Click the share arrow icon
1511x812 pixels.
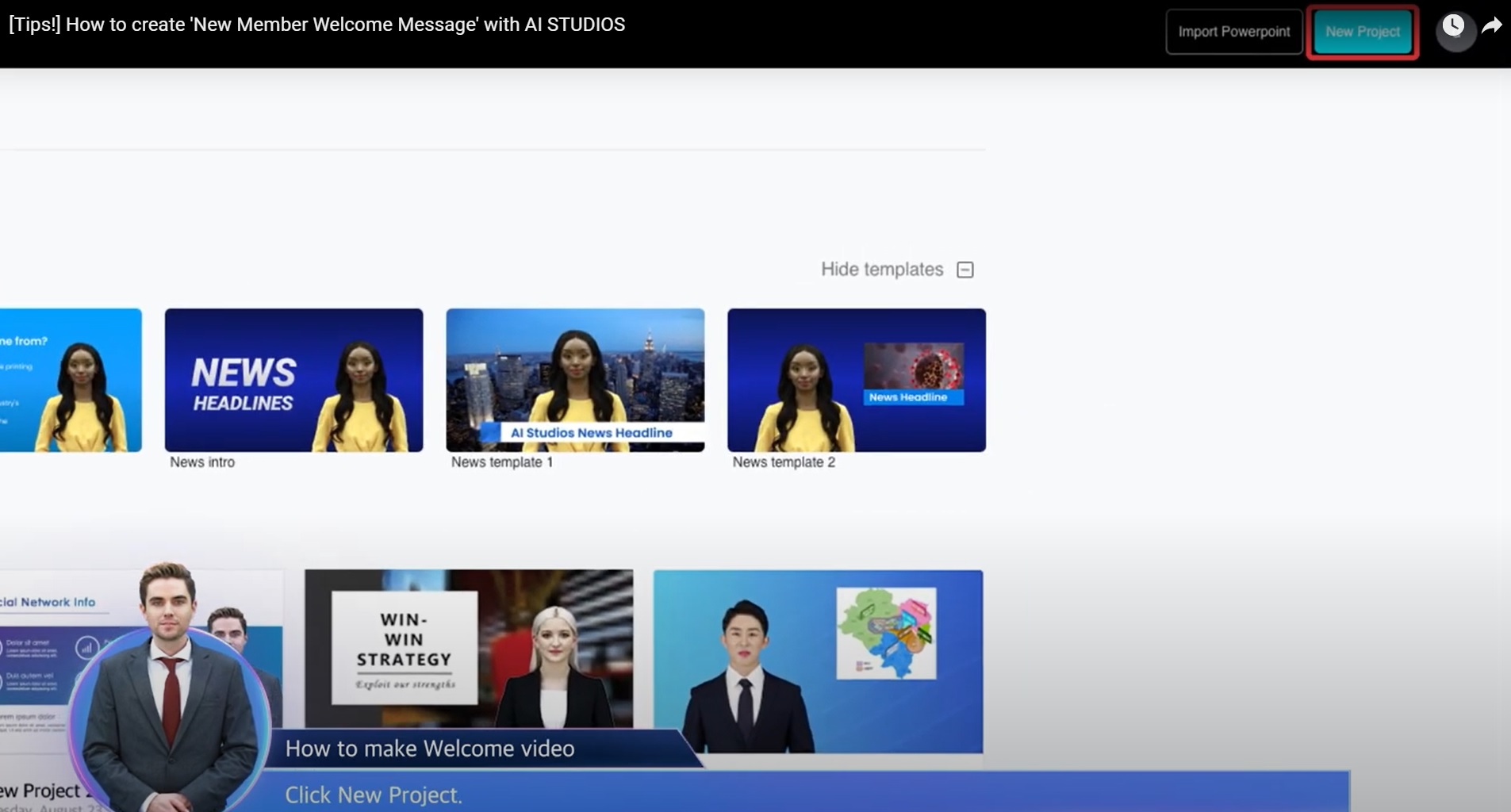pyautogui.click(x=1492, y=26)
